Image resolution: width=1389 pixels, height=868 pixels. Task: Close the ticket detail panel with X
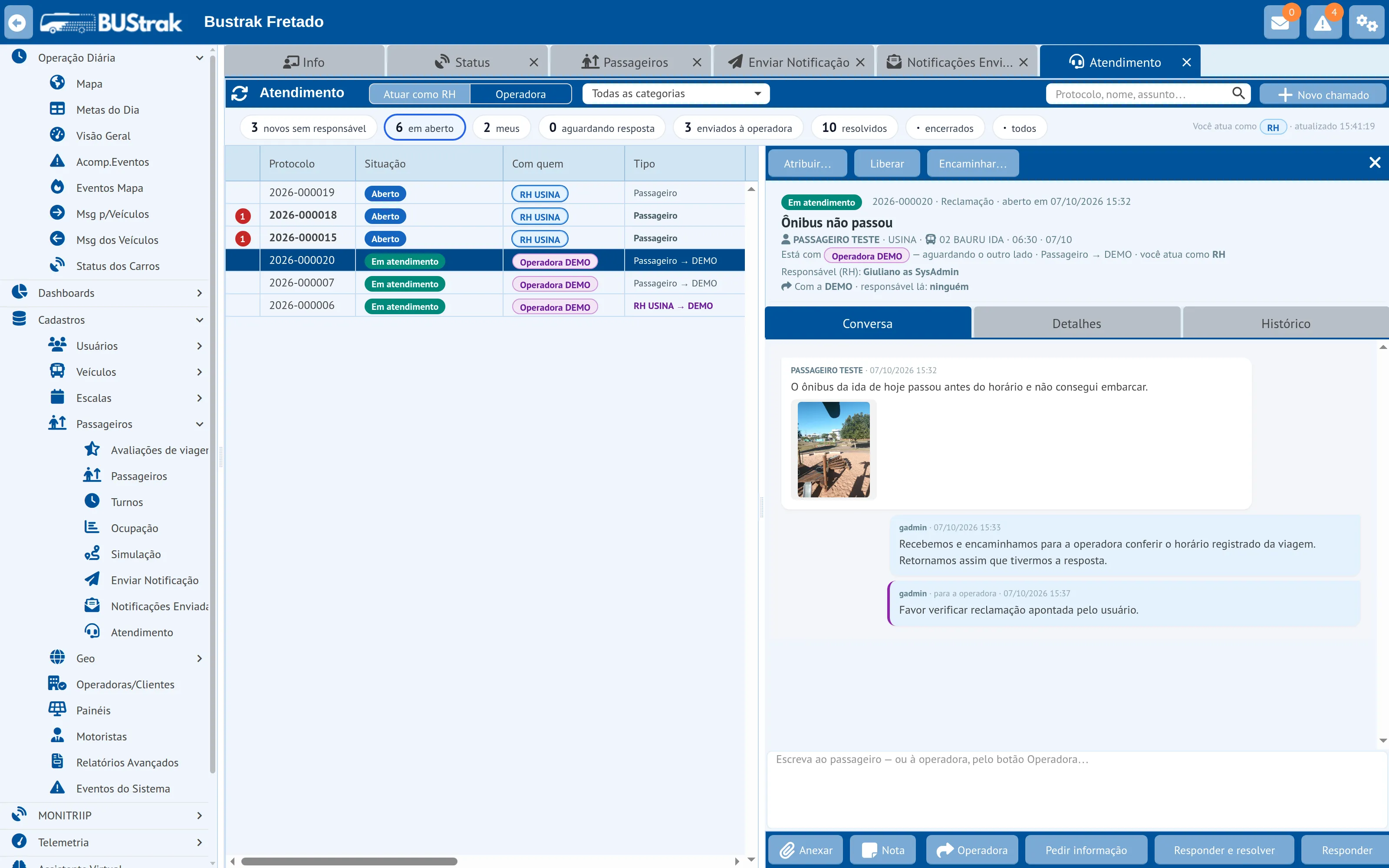click(x=1375, y=163)
